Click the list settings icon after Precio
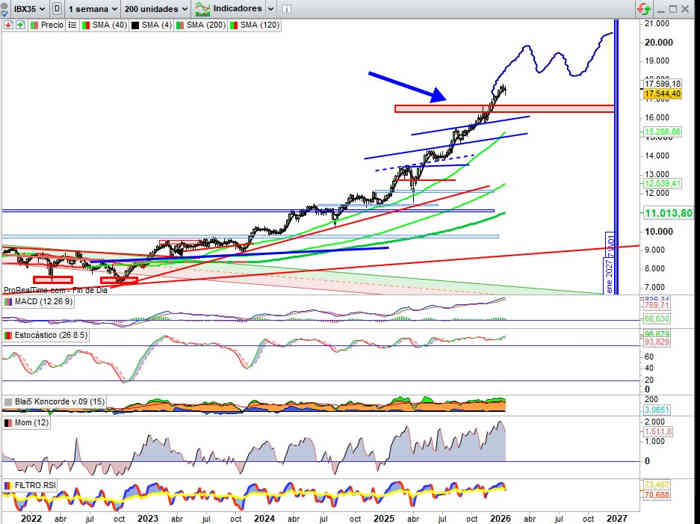Screen dimensions: 700x524 pyautogui.click(x=70, y=26)
